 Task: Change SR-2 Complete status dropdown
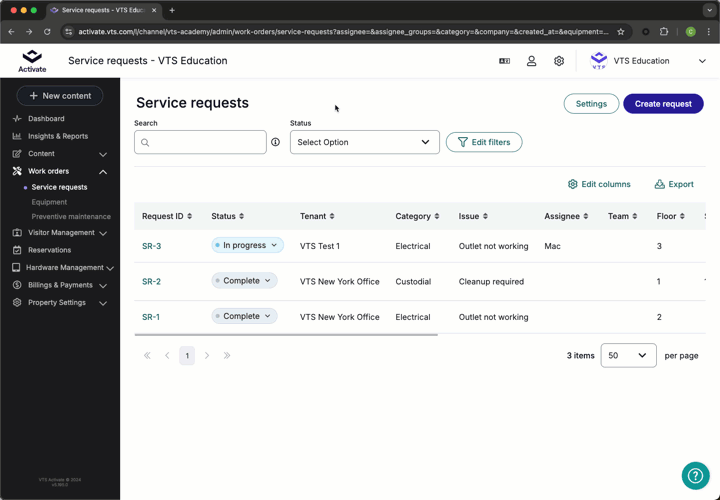[x=244, y=281]
